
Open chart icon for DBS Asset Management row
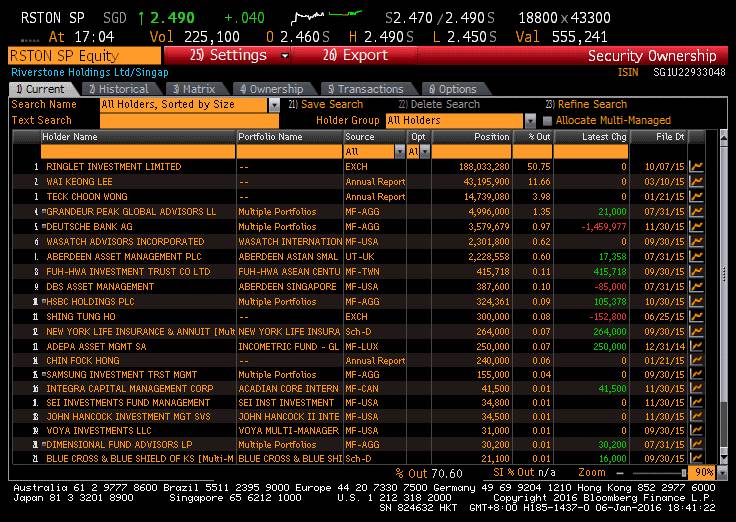(696, 287)
